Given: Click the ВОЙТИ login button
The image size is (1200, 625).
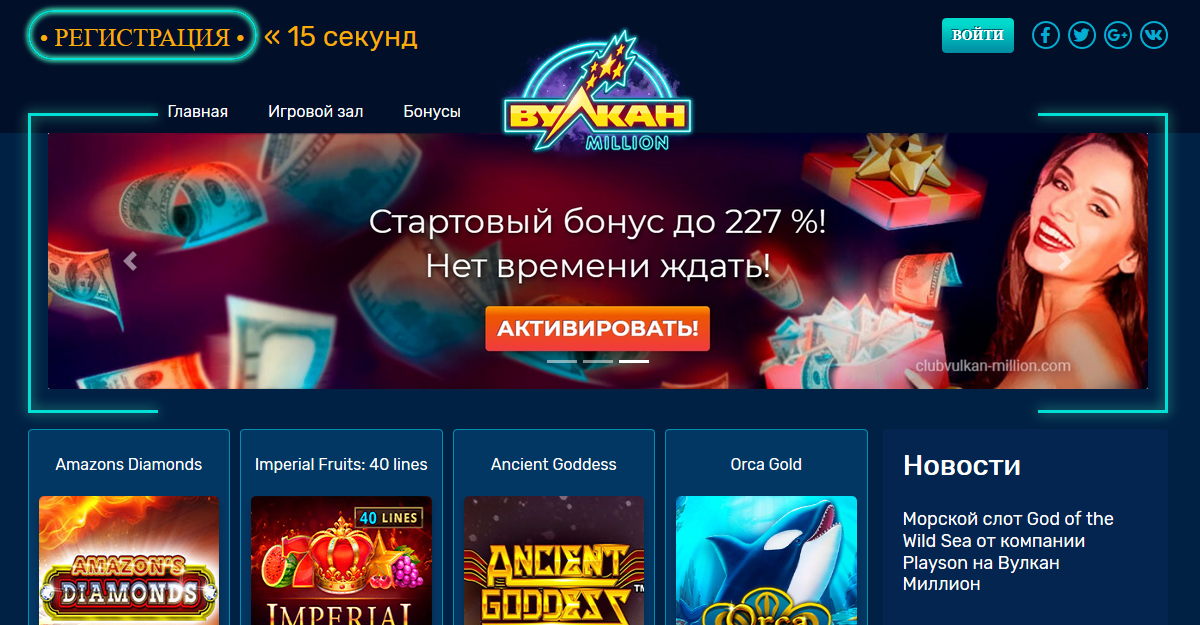Looking at the screenshot, I should (x=978, y=35).
